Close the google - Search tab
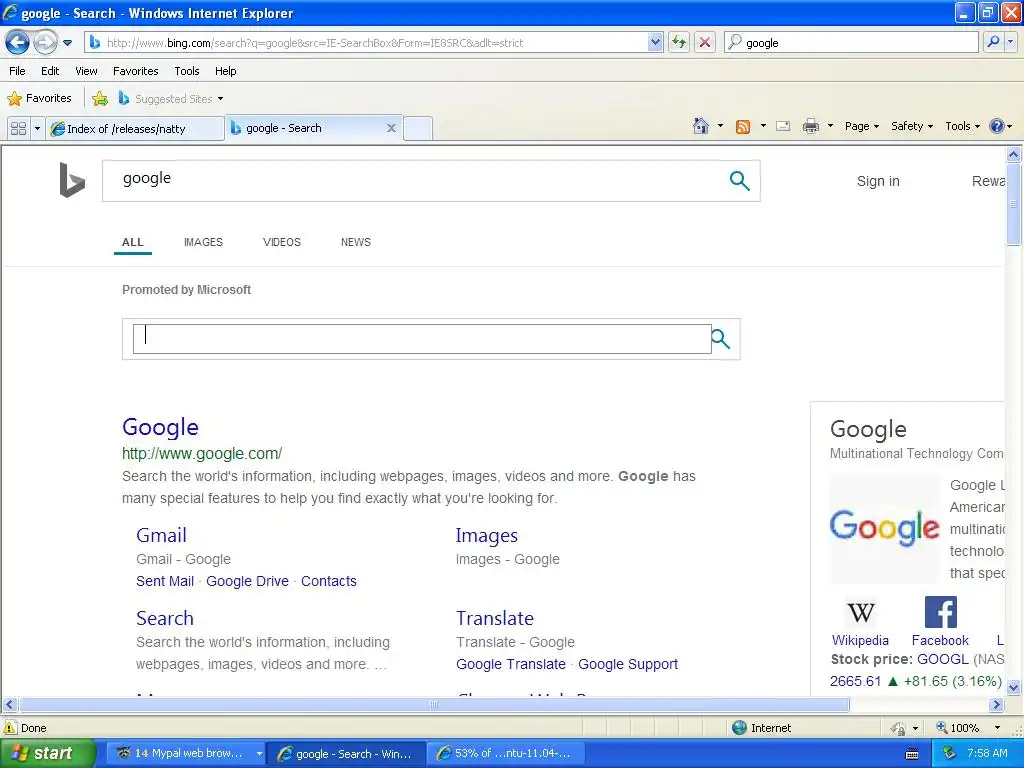1024x768 pixels. pos(391,128)
